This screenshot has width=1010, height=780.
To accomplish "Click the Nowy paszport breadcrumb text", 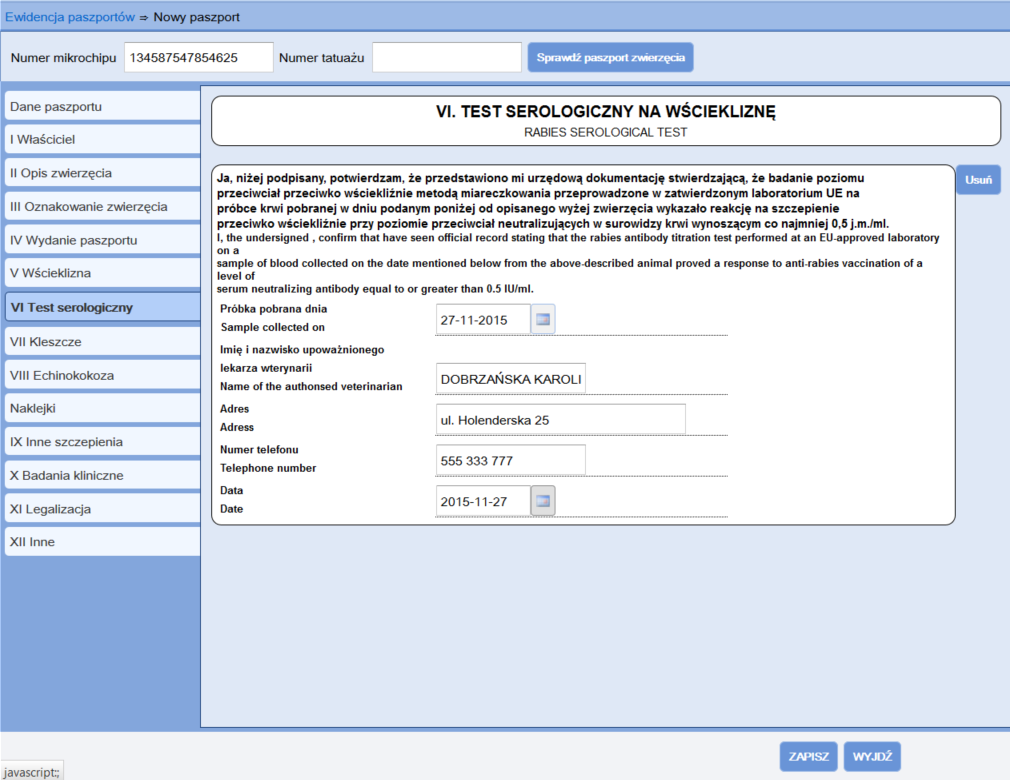I will click(196, 17).
